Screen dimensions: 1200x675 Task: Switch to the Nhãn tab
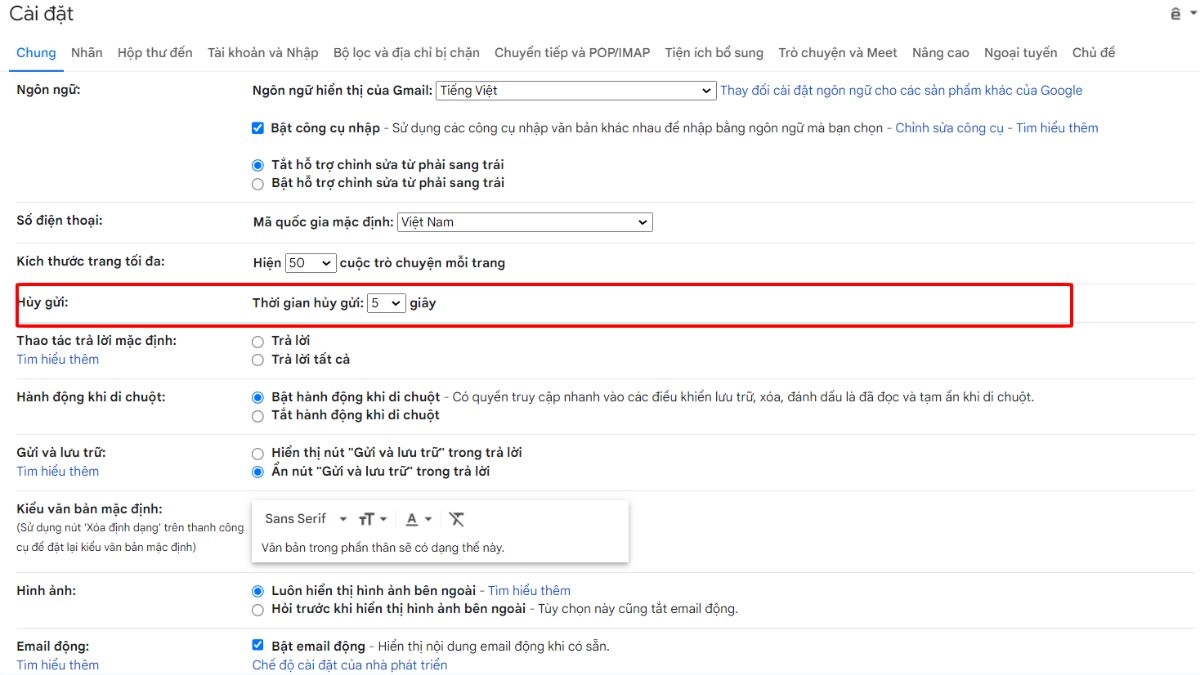tap(87, 53)
